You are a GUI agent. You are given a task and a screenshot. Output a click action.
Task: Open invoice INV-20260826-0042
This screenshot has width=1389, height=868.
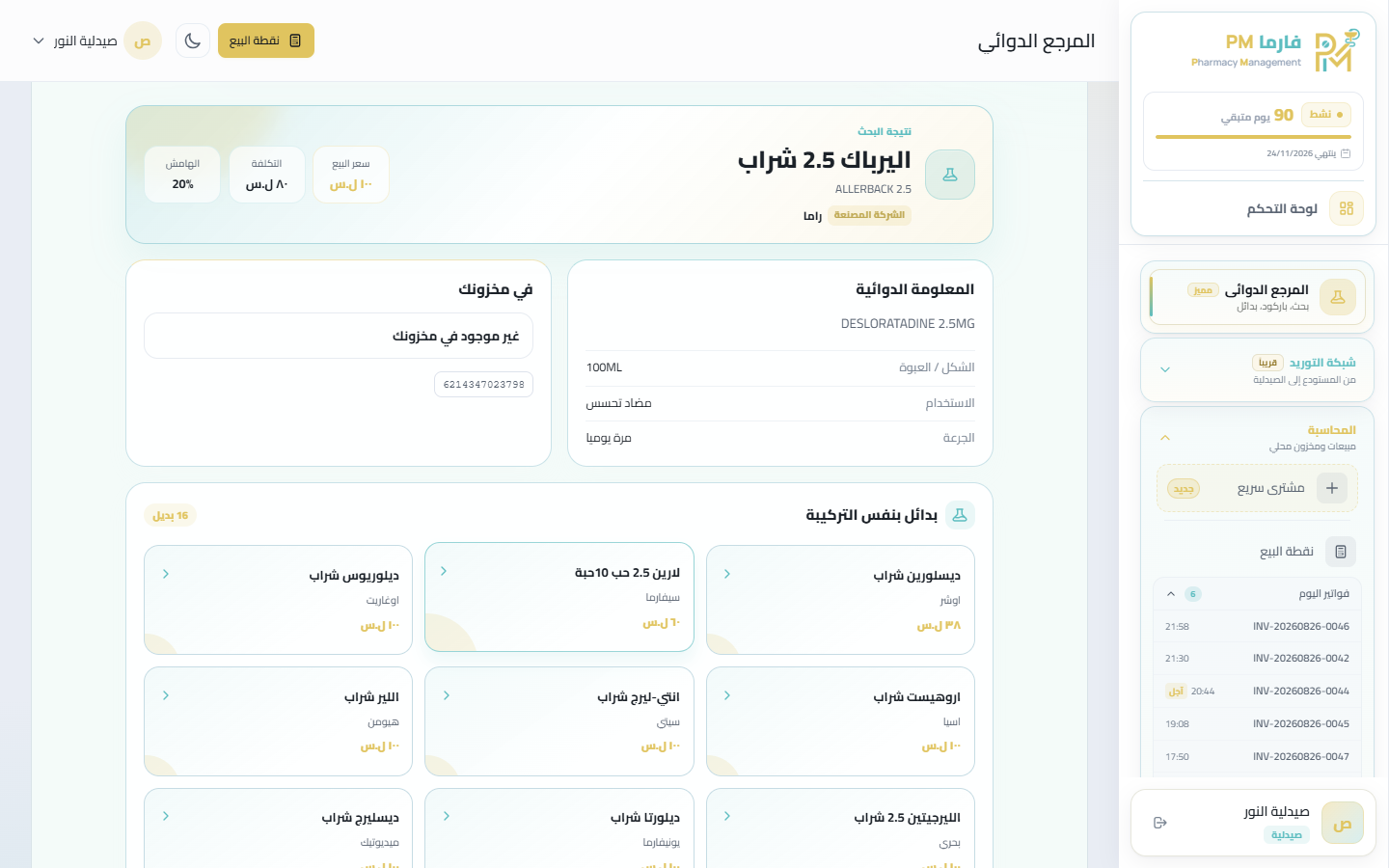click(1258, 659)
